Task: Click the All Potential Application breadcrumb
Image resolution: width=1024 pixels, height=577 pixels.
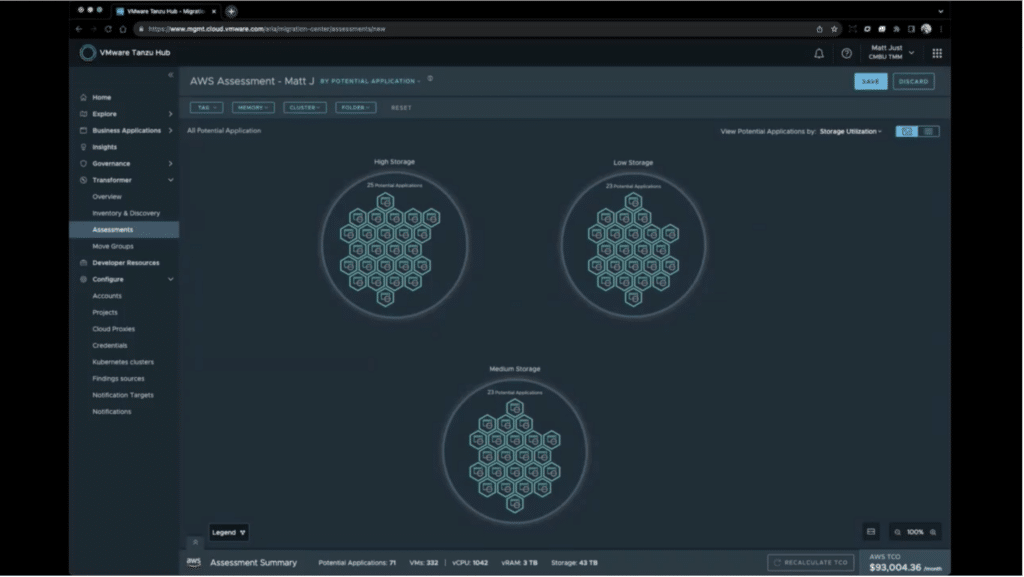Action: [224, 131]
